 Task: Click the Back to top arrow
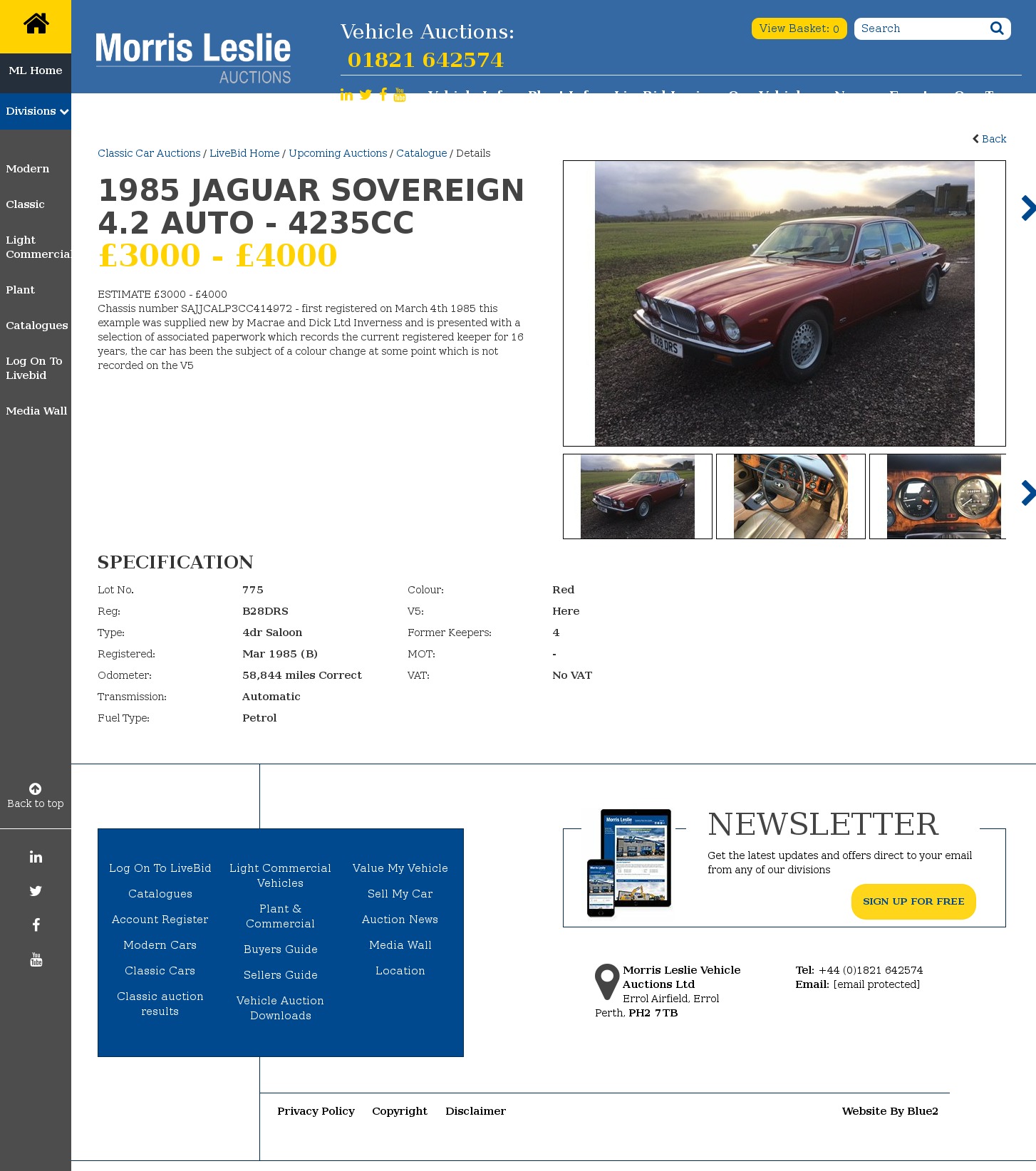point(36,789)
